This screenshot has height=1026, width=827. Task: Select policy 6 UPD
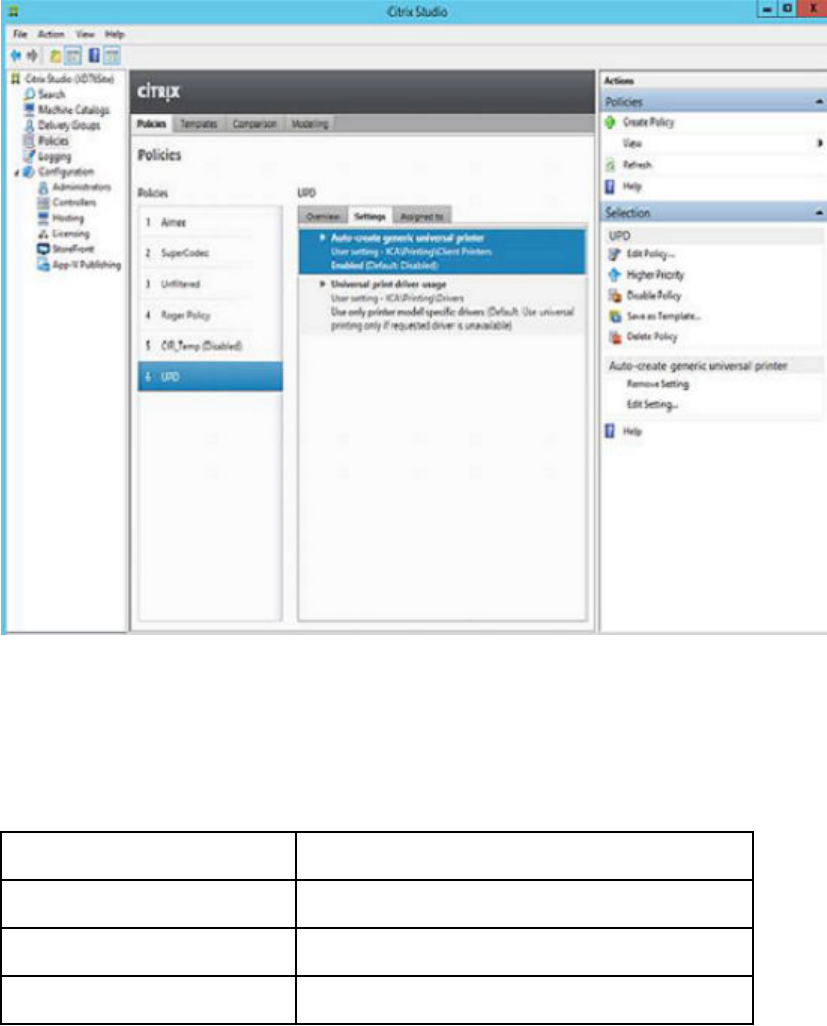210,377
